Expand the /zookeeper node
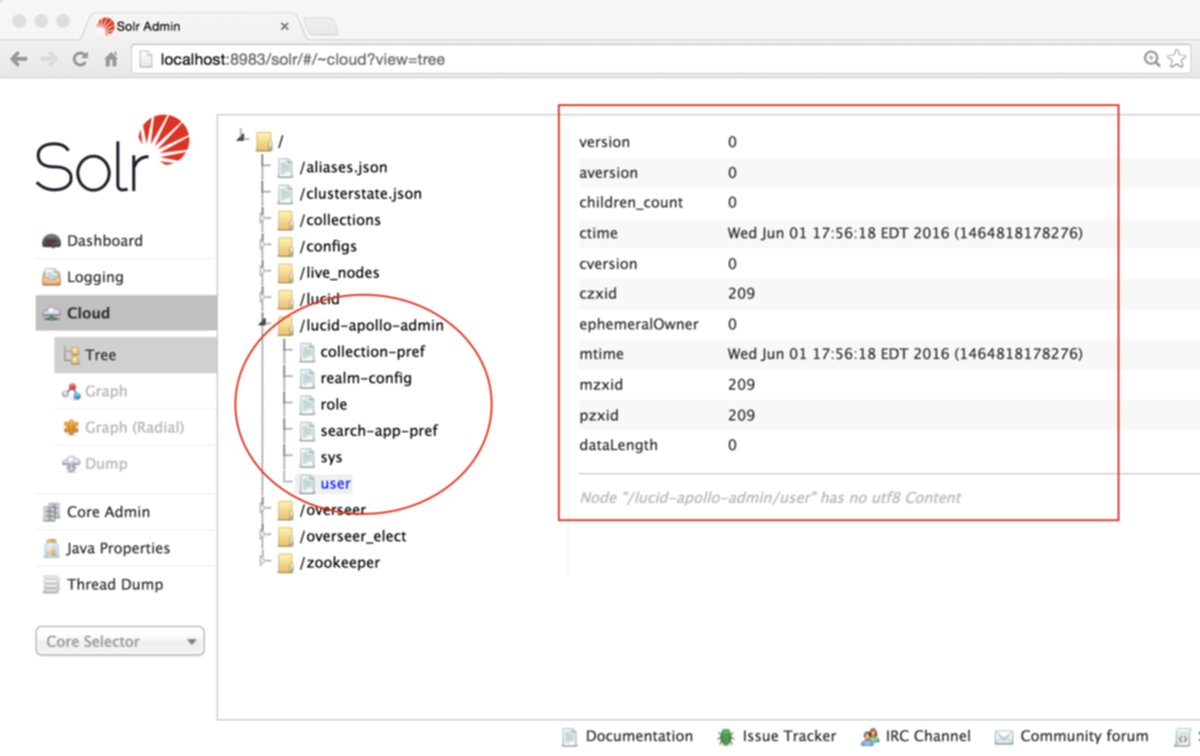The height and width of the screenshot is (756, 1200). click(x=264, y=562)
